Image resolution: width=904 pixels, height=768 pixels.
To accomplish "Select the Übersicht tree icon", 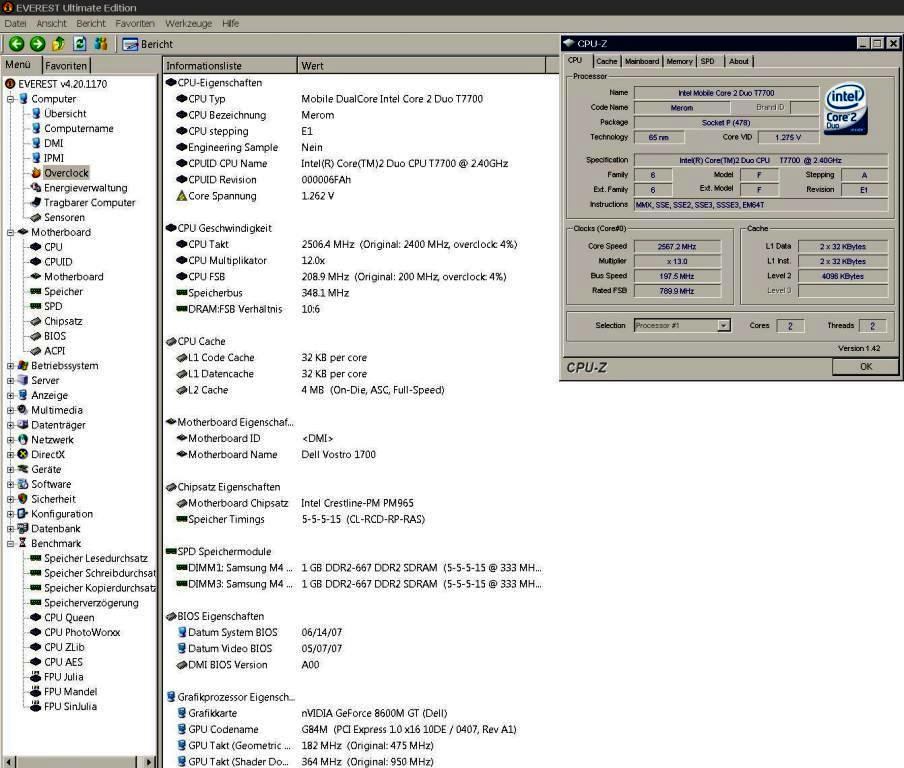I will coord(36,114).
